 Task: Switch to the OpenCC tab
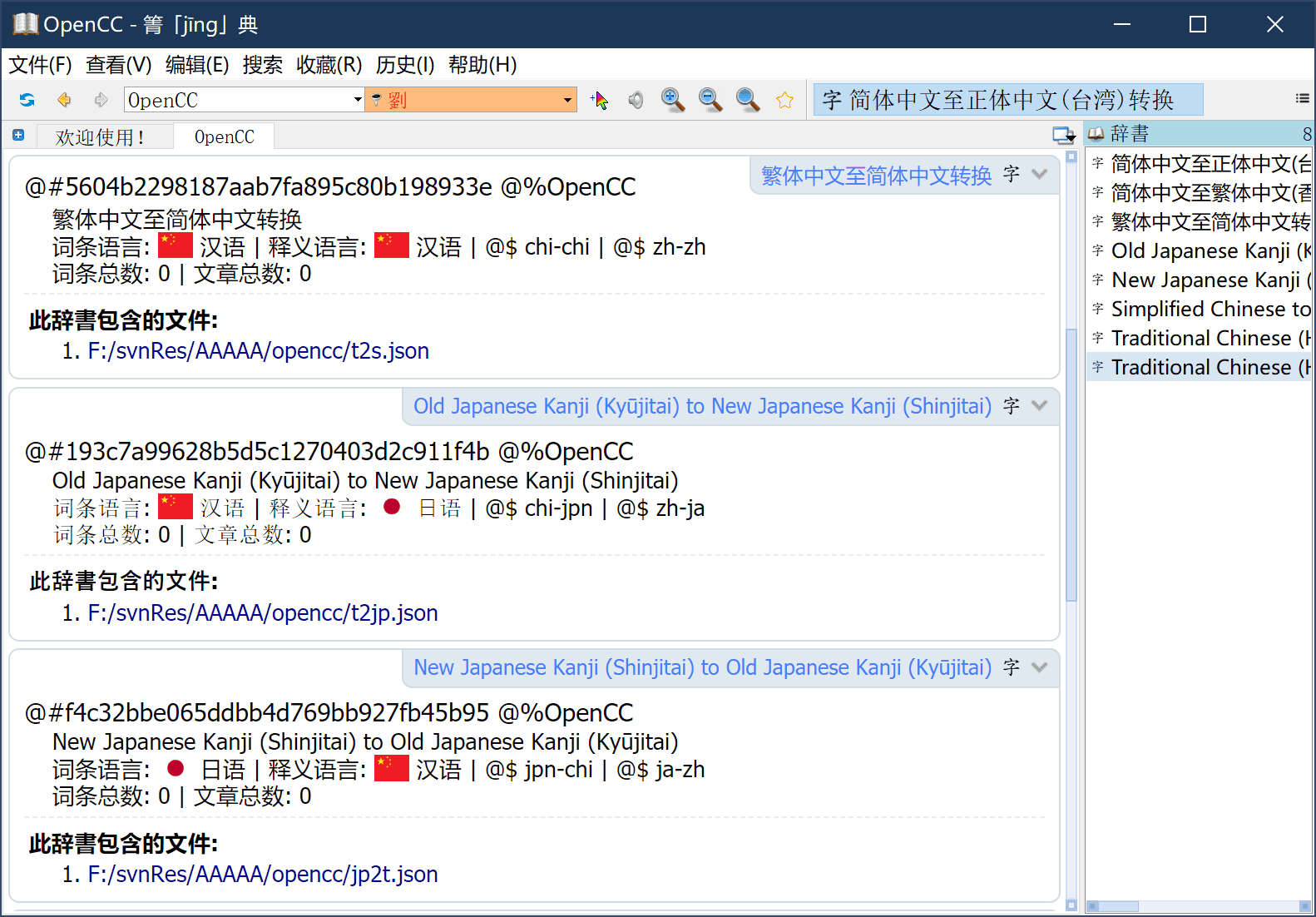tap(224, 137)
